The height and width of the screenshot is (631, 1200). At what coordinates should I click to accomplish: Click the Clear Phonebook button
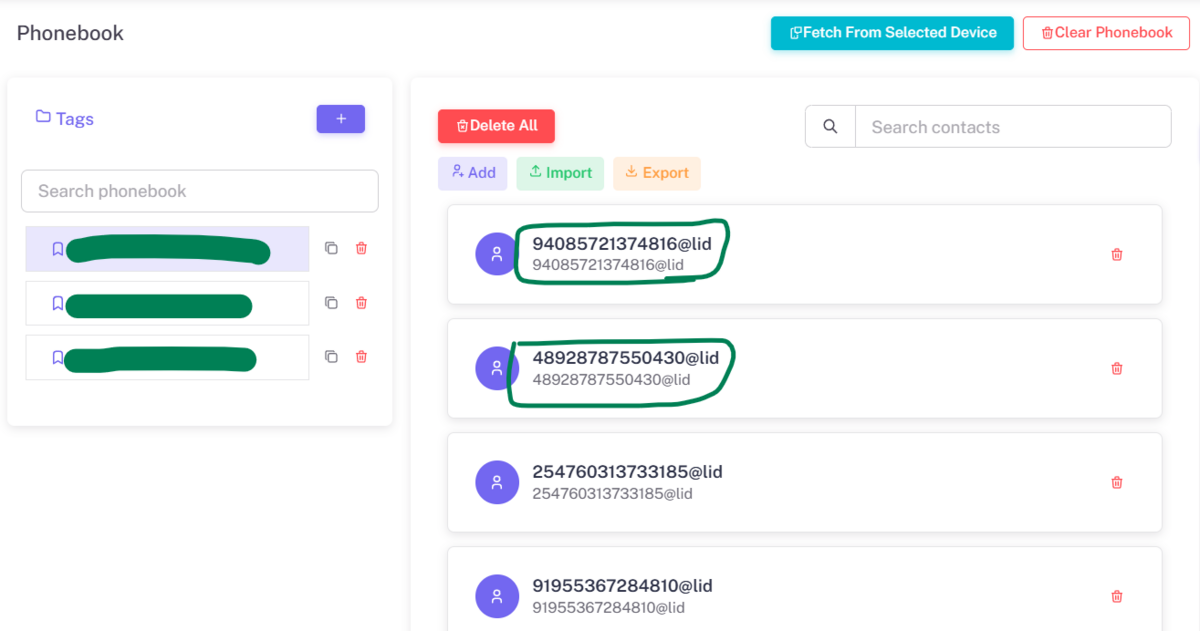coord(1106,33)
